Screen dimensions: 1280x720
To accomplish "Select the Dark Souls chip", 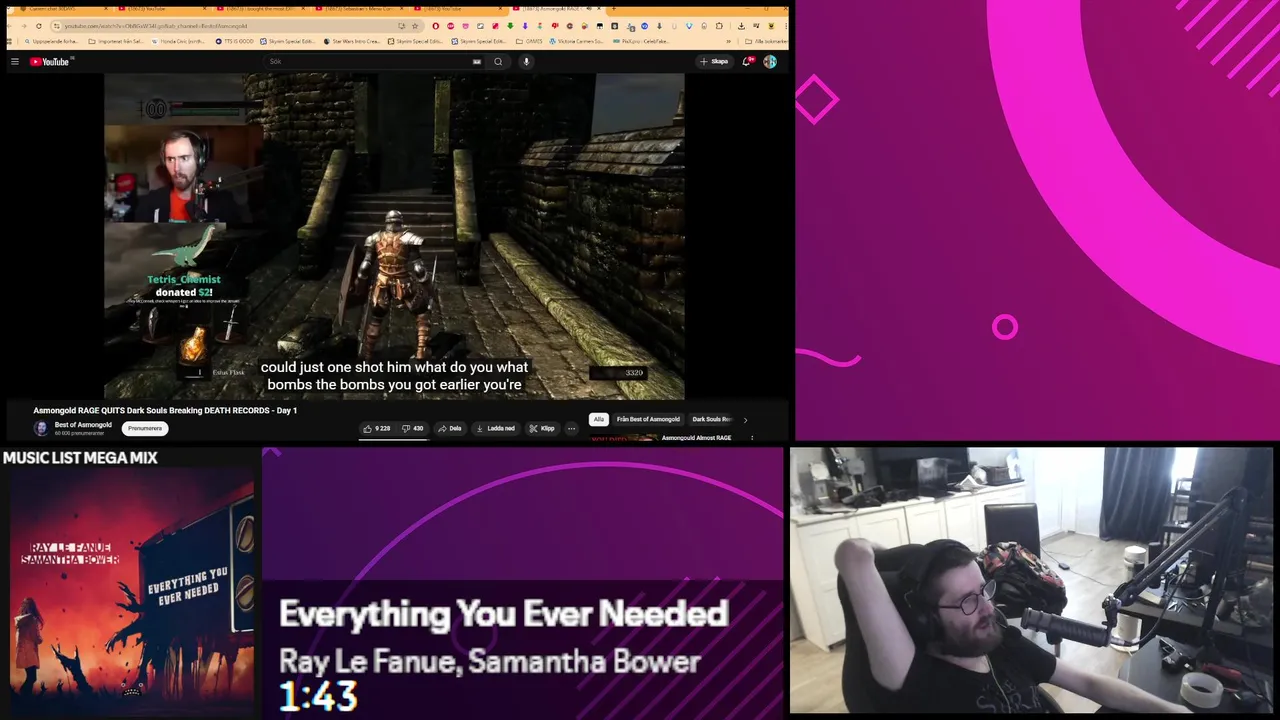I will tap(712, 419).
